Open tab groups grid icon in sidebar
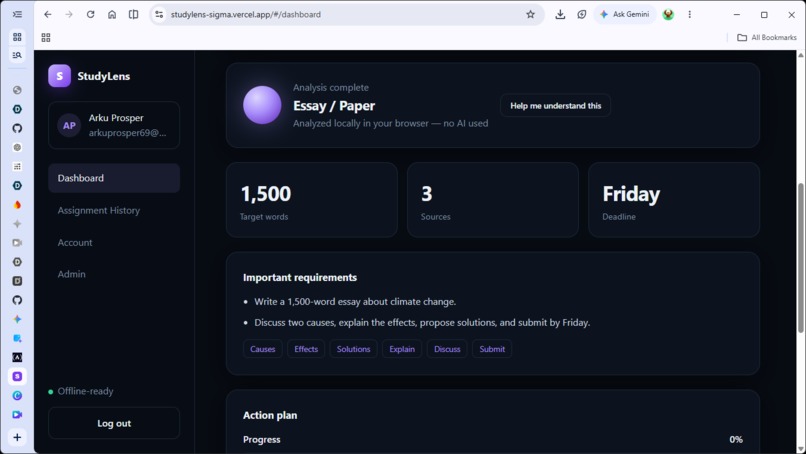Viewport: 806px width, 454px height. [x=17, y=37]
